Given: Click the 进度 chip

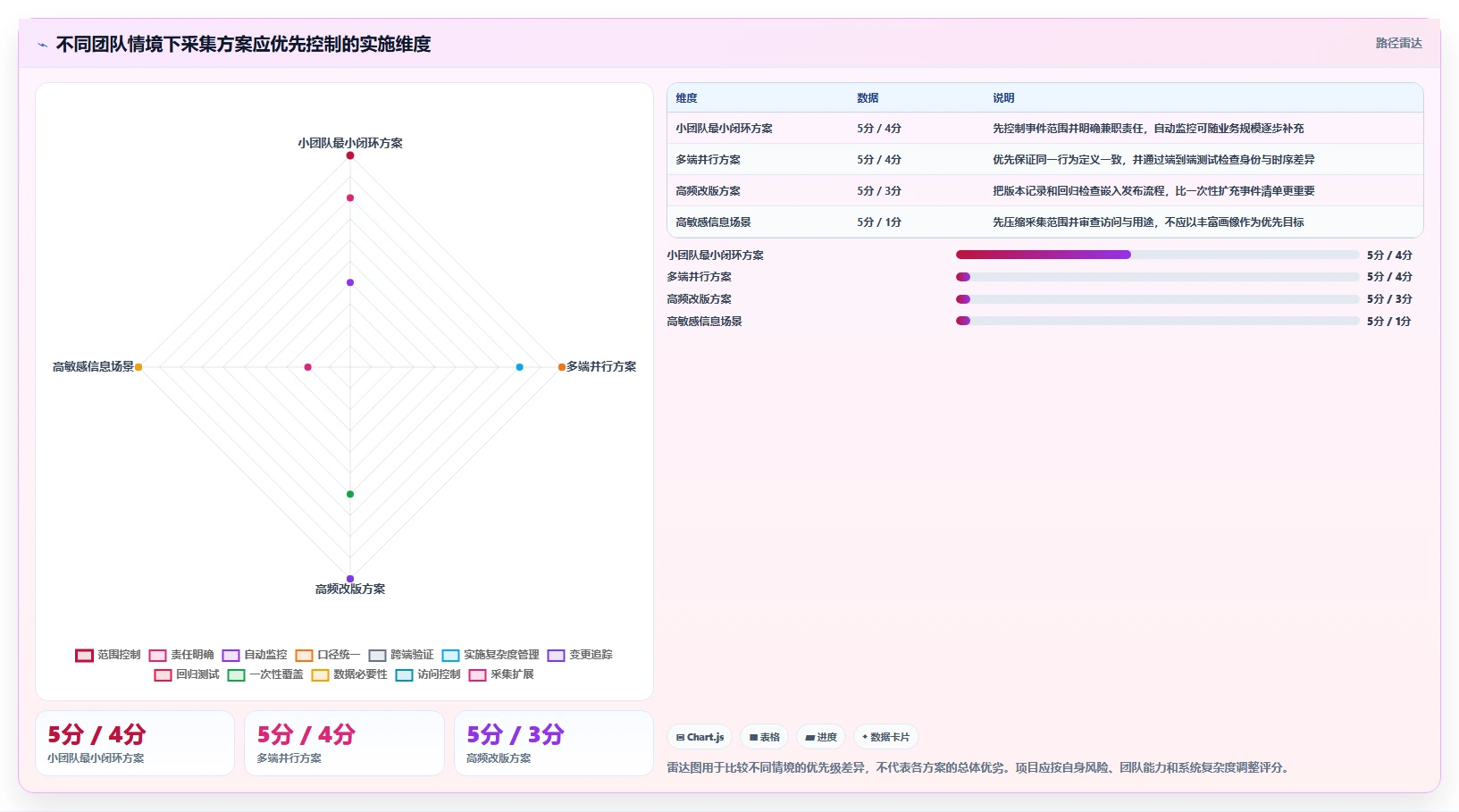Looking at the screenshot, I should point(821,737).
